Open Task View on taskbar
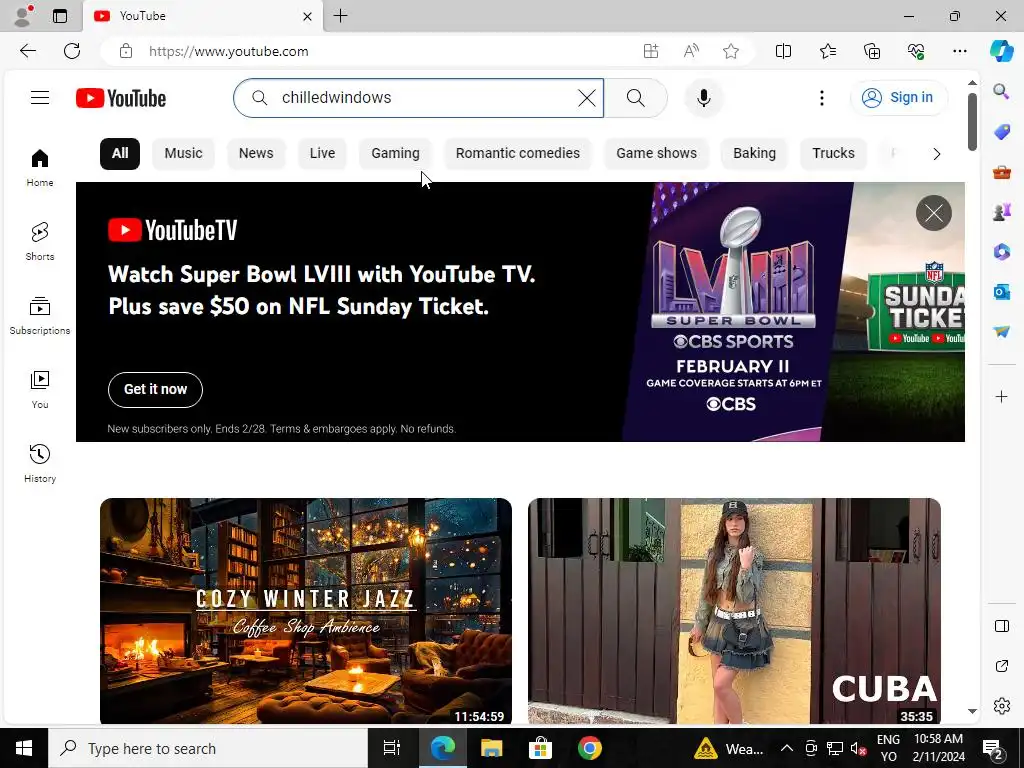Image resolution: width=1024 pixels, height=768 pixels. point(391,748)
